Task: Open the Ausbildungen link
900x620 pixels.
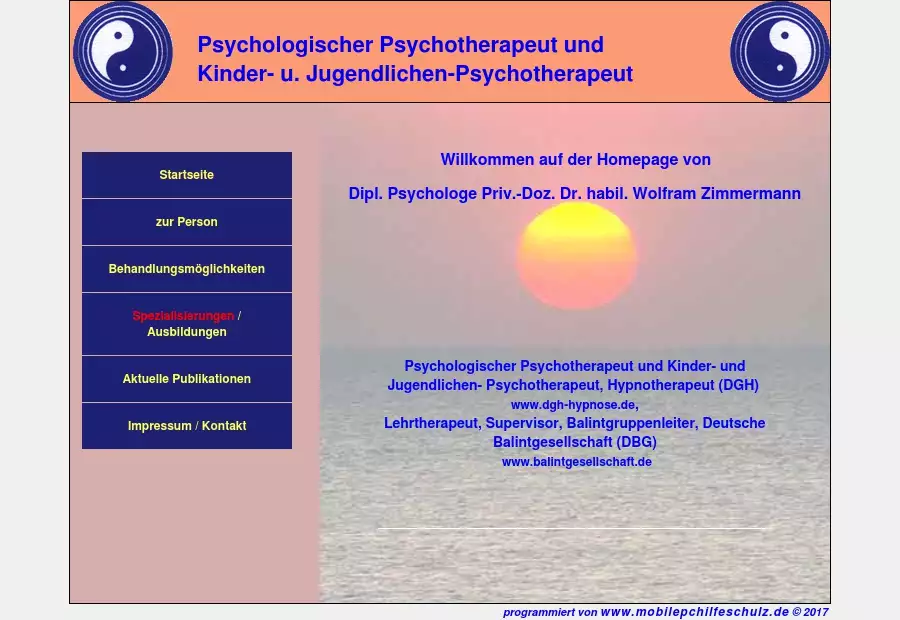Action: pyautogui.click(x=187, y=332)
